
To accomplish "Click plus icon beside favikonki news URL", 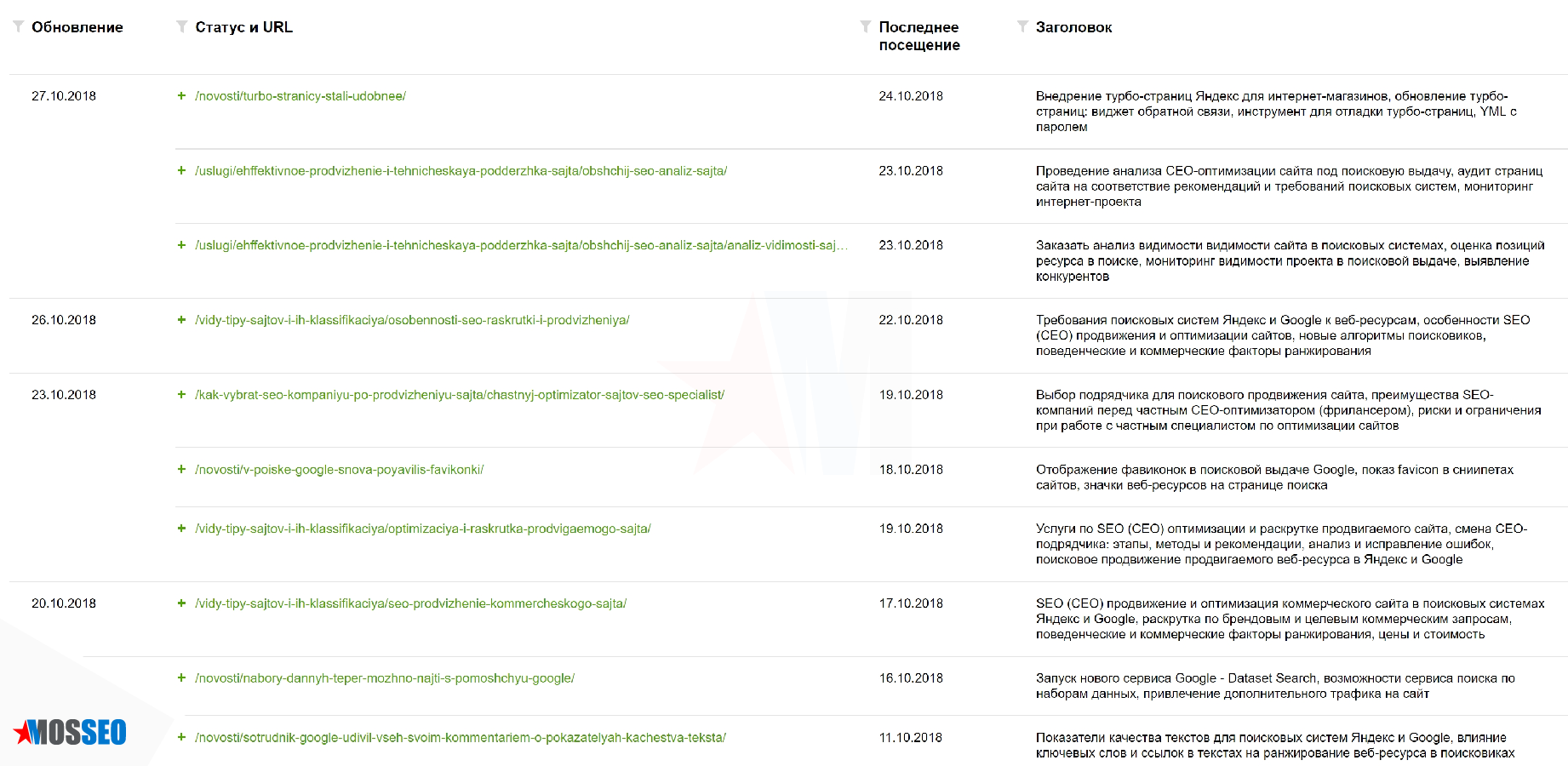I will point(181,470).
